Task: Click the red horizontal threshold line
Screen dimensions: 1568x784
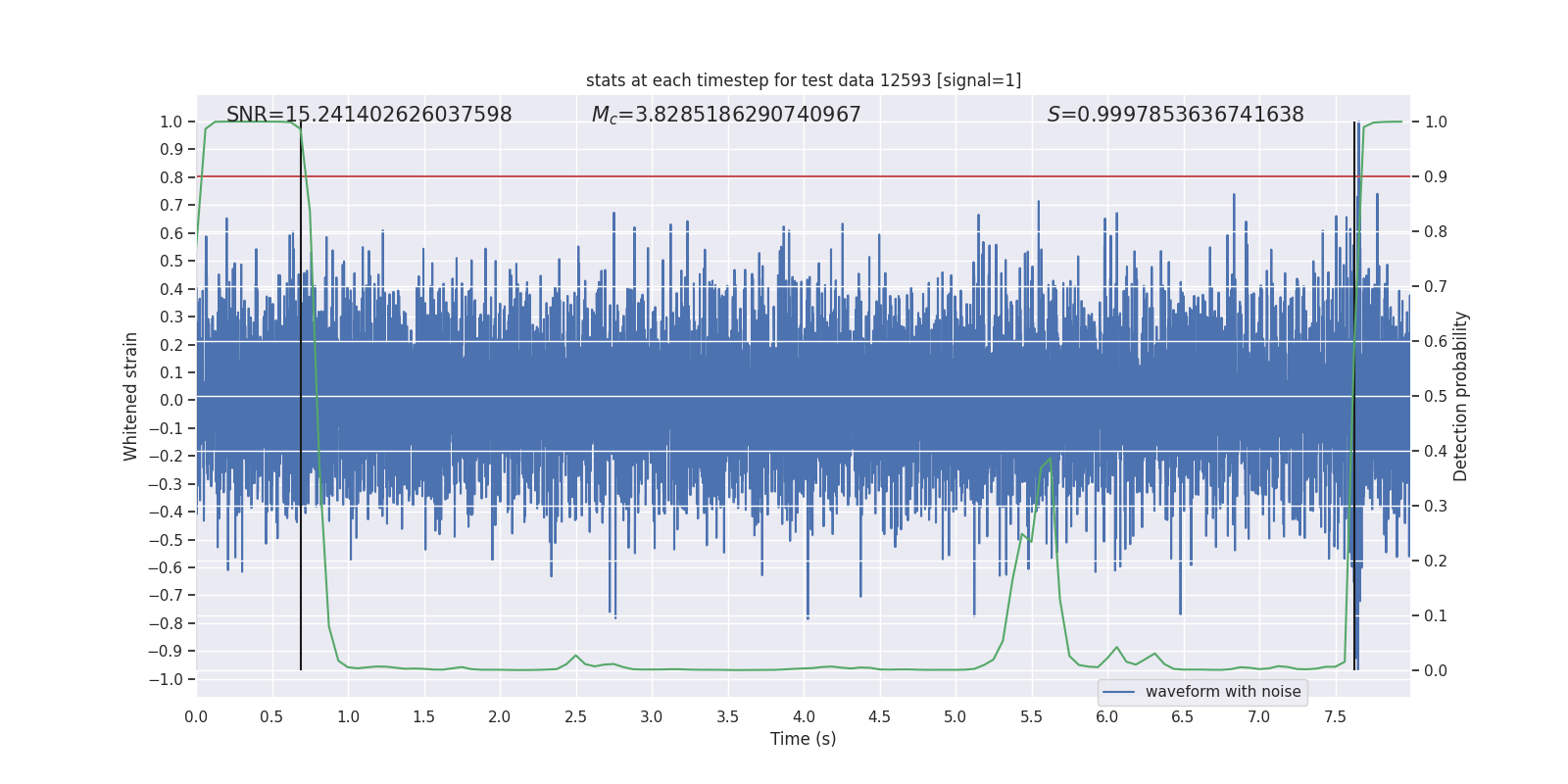Action: coord(784,176)
